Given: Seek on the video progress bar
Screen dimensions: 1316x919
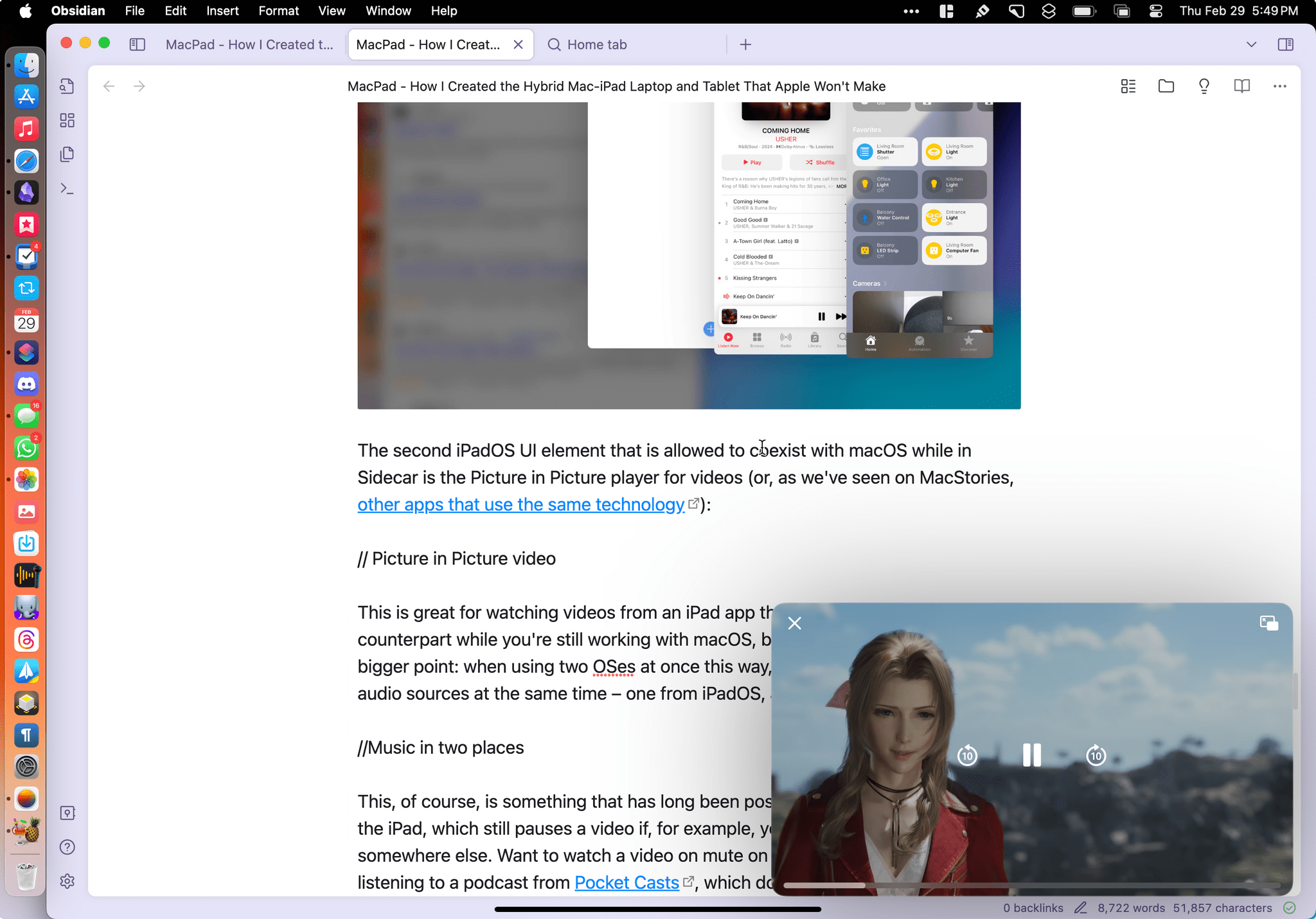Looking at the screenshot, I should (1032, 885).
